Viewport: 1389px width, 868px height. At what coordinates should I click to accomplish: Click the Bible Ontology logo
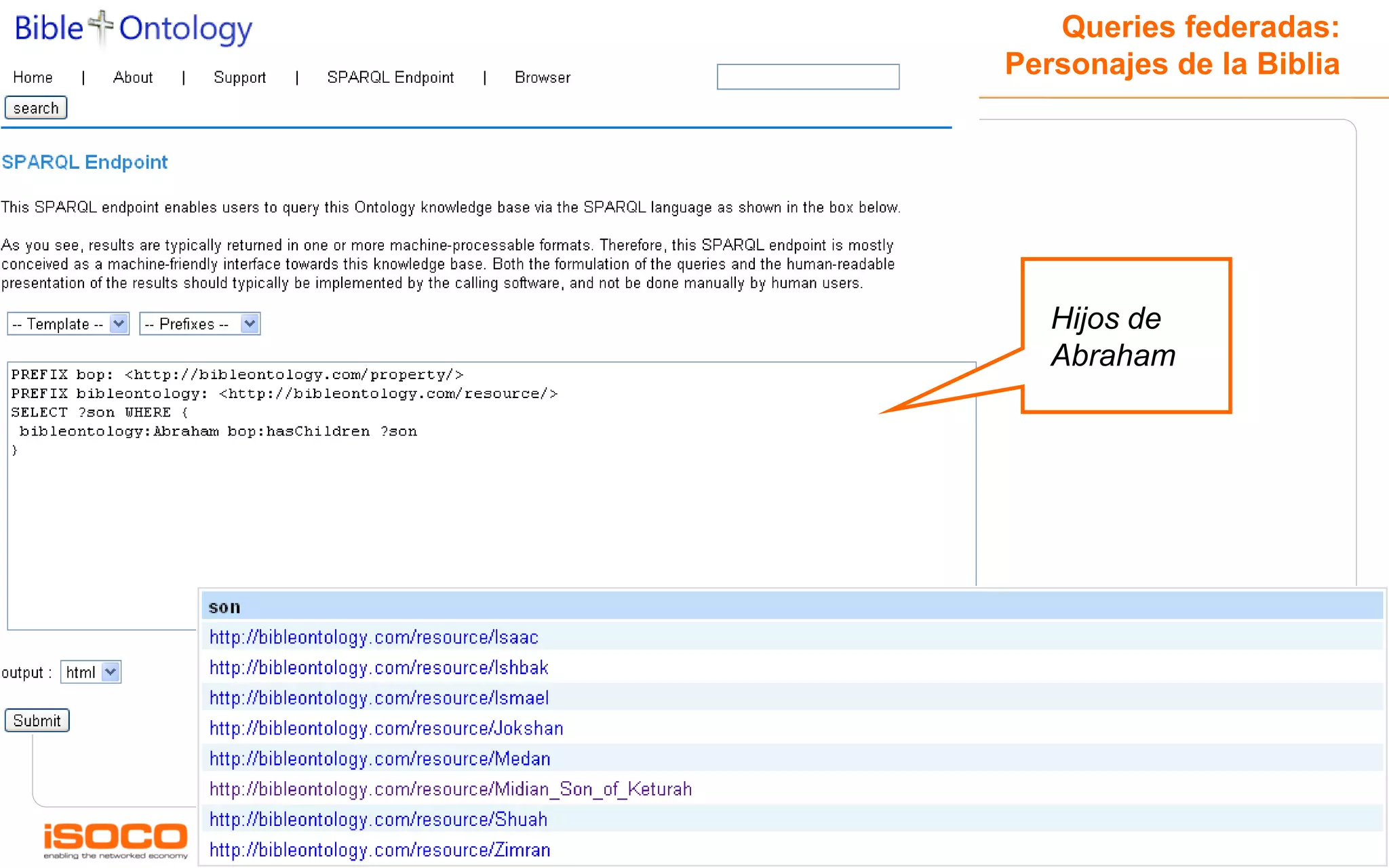[133, 28]
